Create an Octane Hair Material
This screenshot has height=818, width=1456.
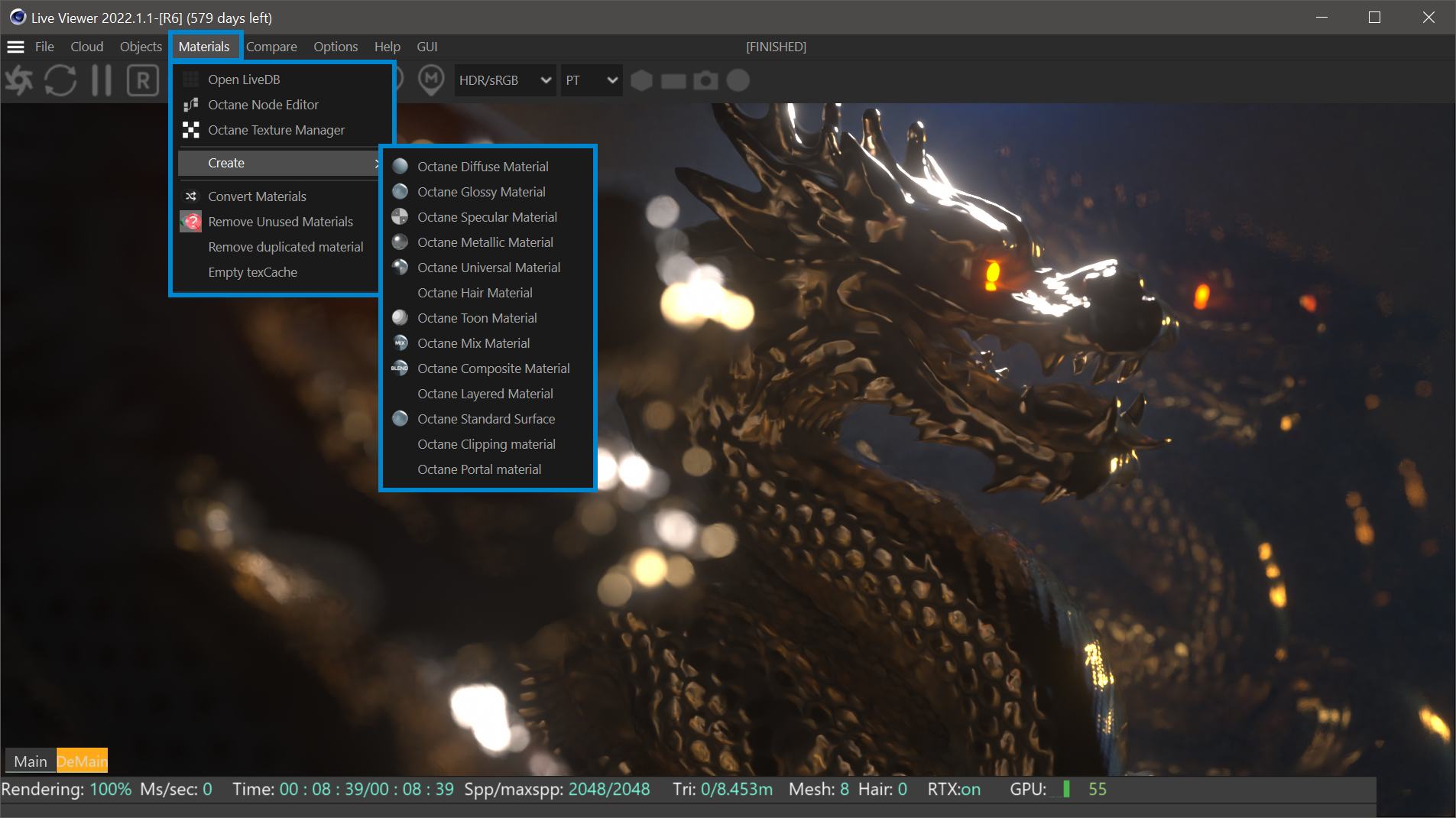click(488, 293)
